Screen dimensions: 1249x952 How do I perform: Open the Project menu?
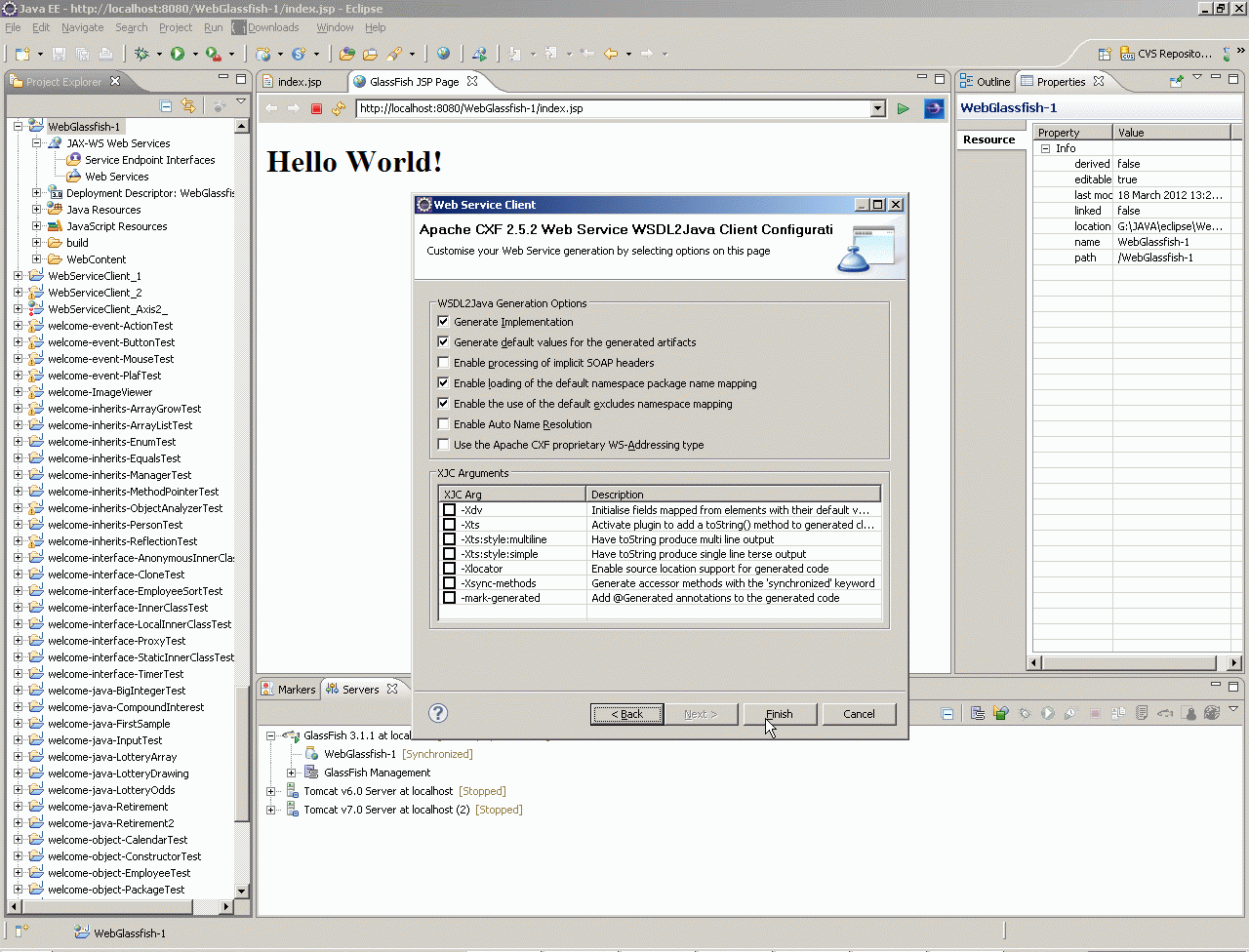pos(176,27)
